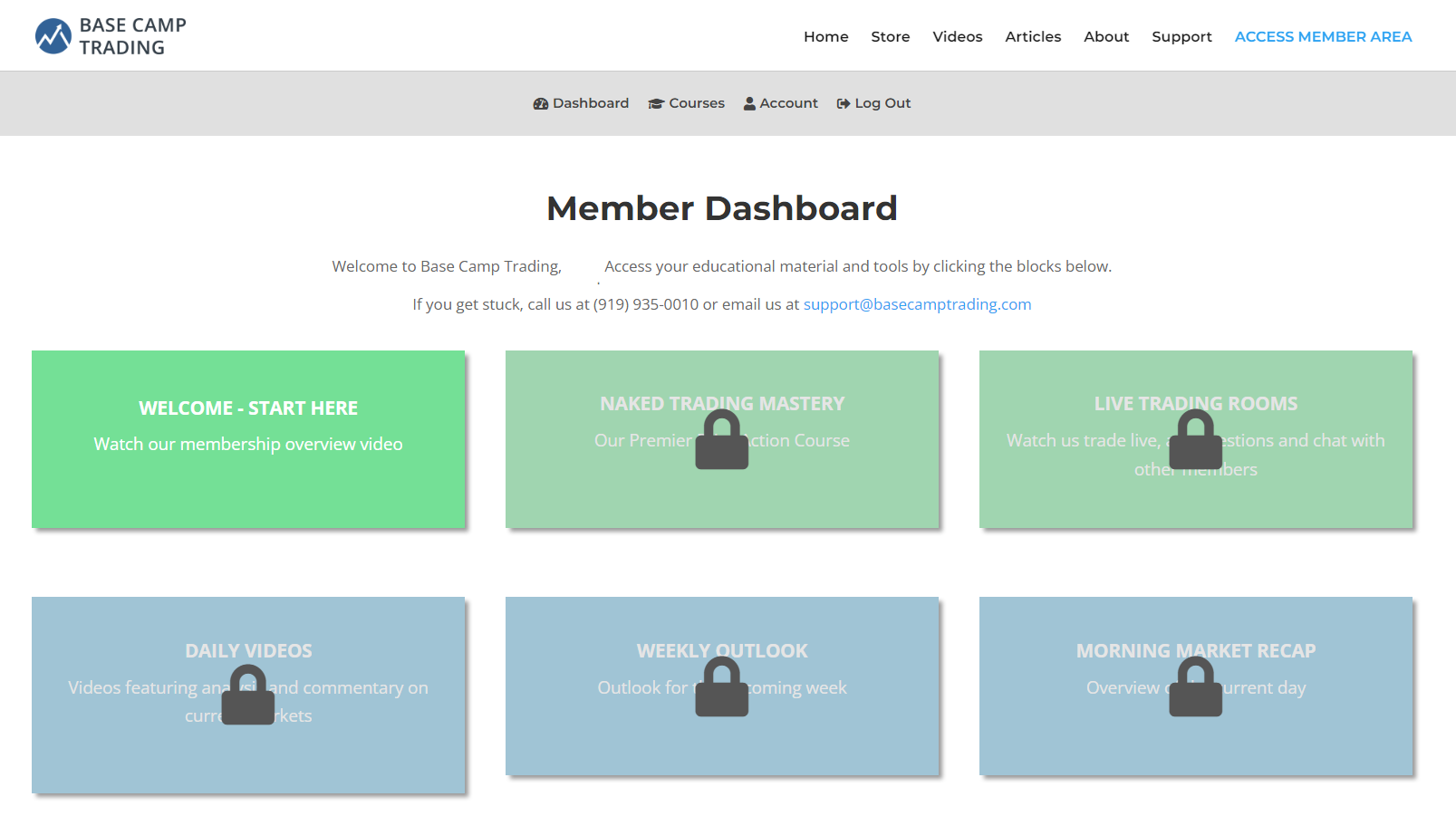
Task: Click the Log Out text link
Action: (x=882, y=103)
